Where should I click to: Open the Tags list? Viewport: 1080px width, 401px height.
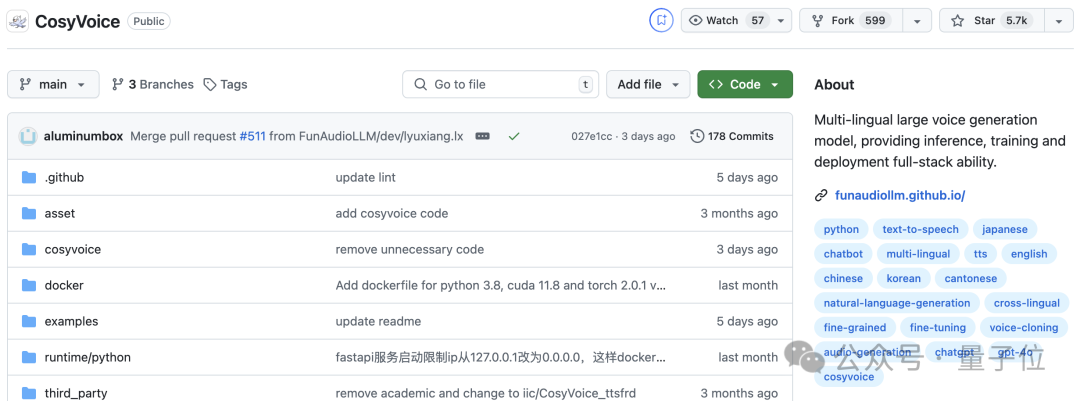pyautogui.click(x=225, y=85)
